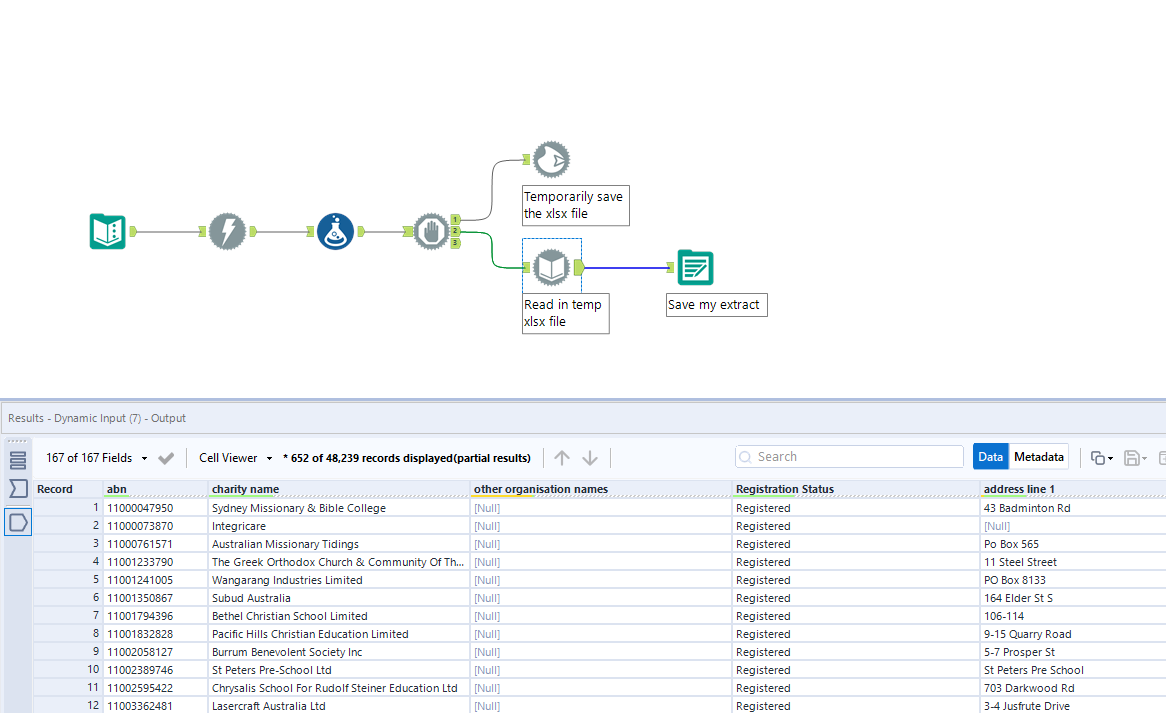Viewport: 1166px width, 713px height.
Task: Select the blue flask tool in the workflow
Action: coord(335,231)
